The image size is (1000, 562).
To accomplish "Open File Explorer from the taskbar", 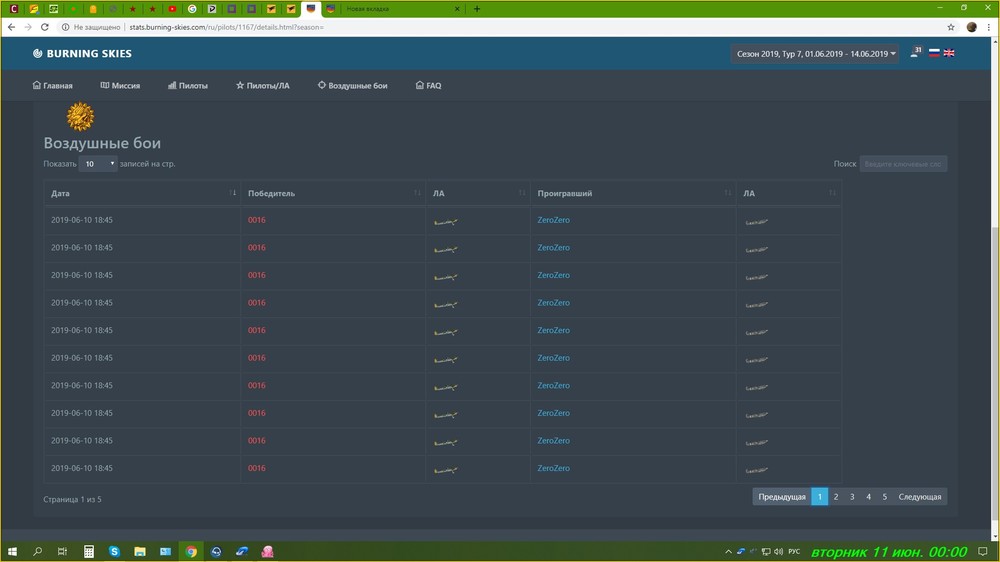I will click(x=140, y=552).
